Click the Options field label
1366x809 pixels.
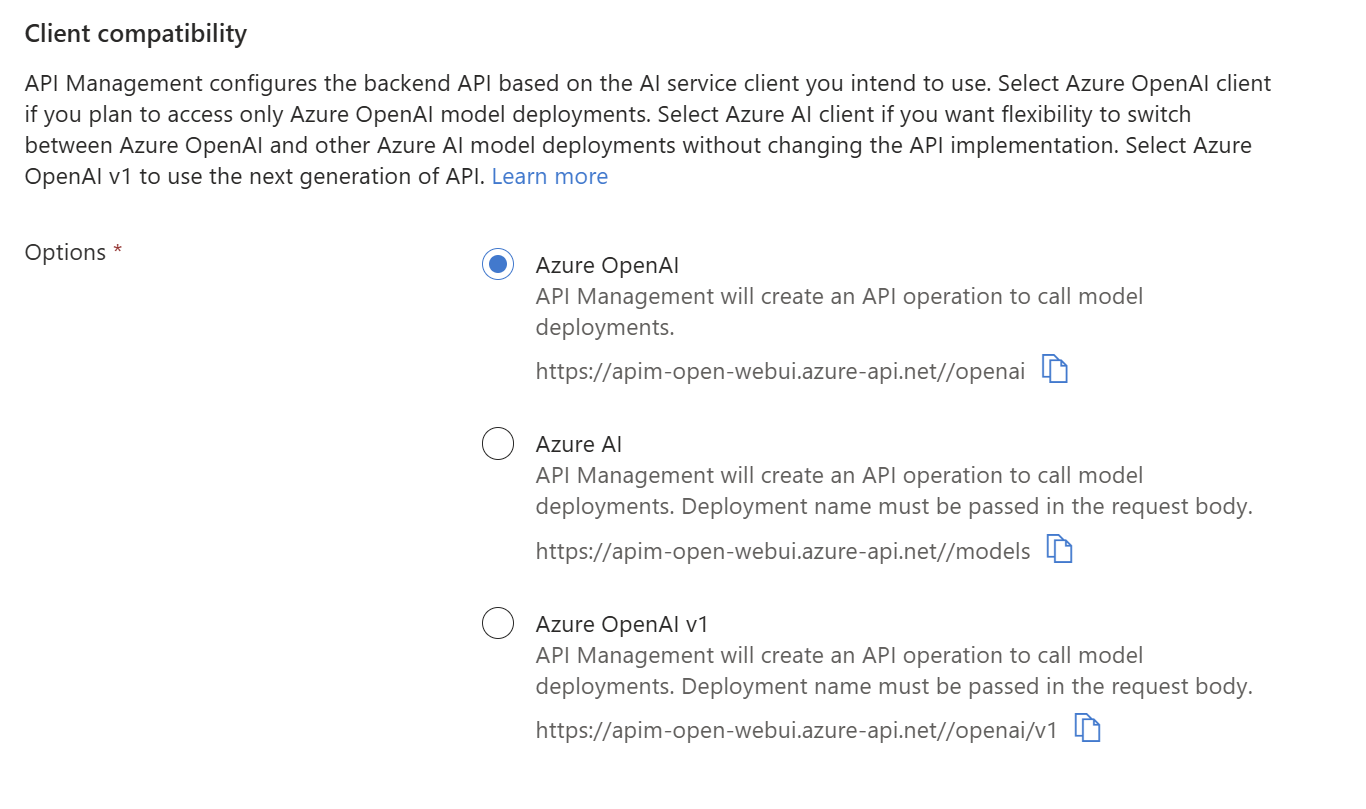click(65, 253)
